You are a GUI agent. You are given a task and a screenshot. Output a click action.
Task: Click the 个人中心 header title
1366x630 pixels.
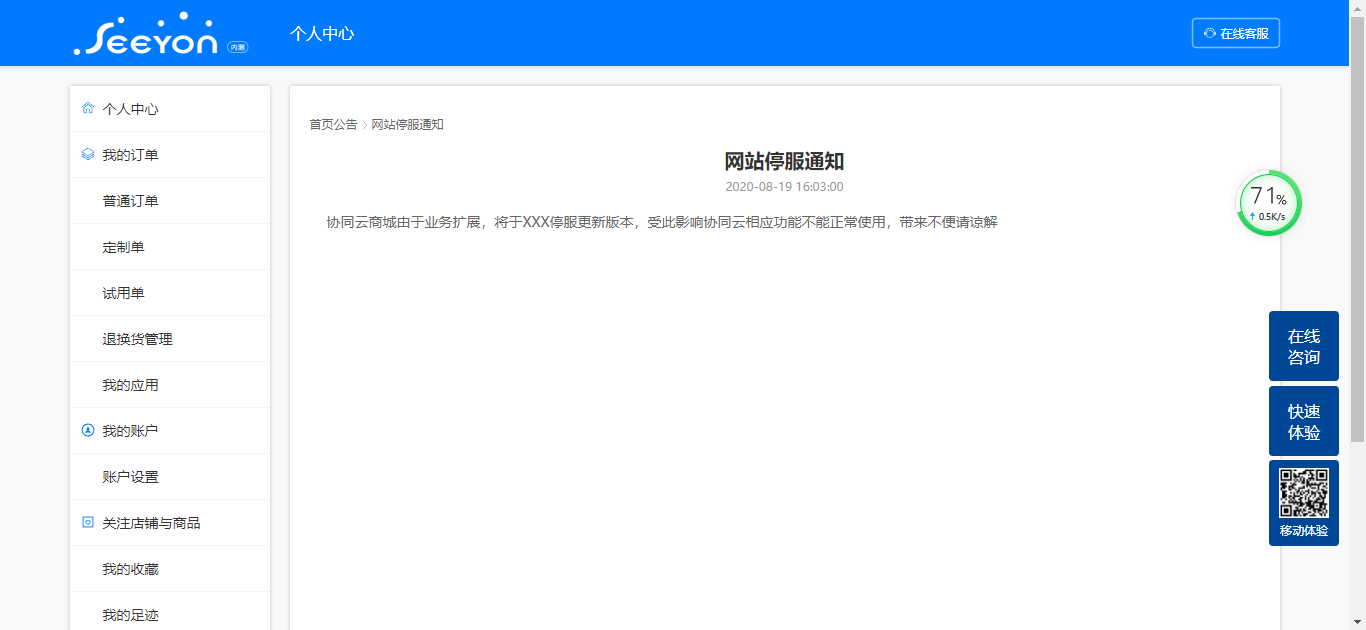322,33
